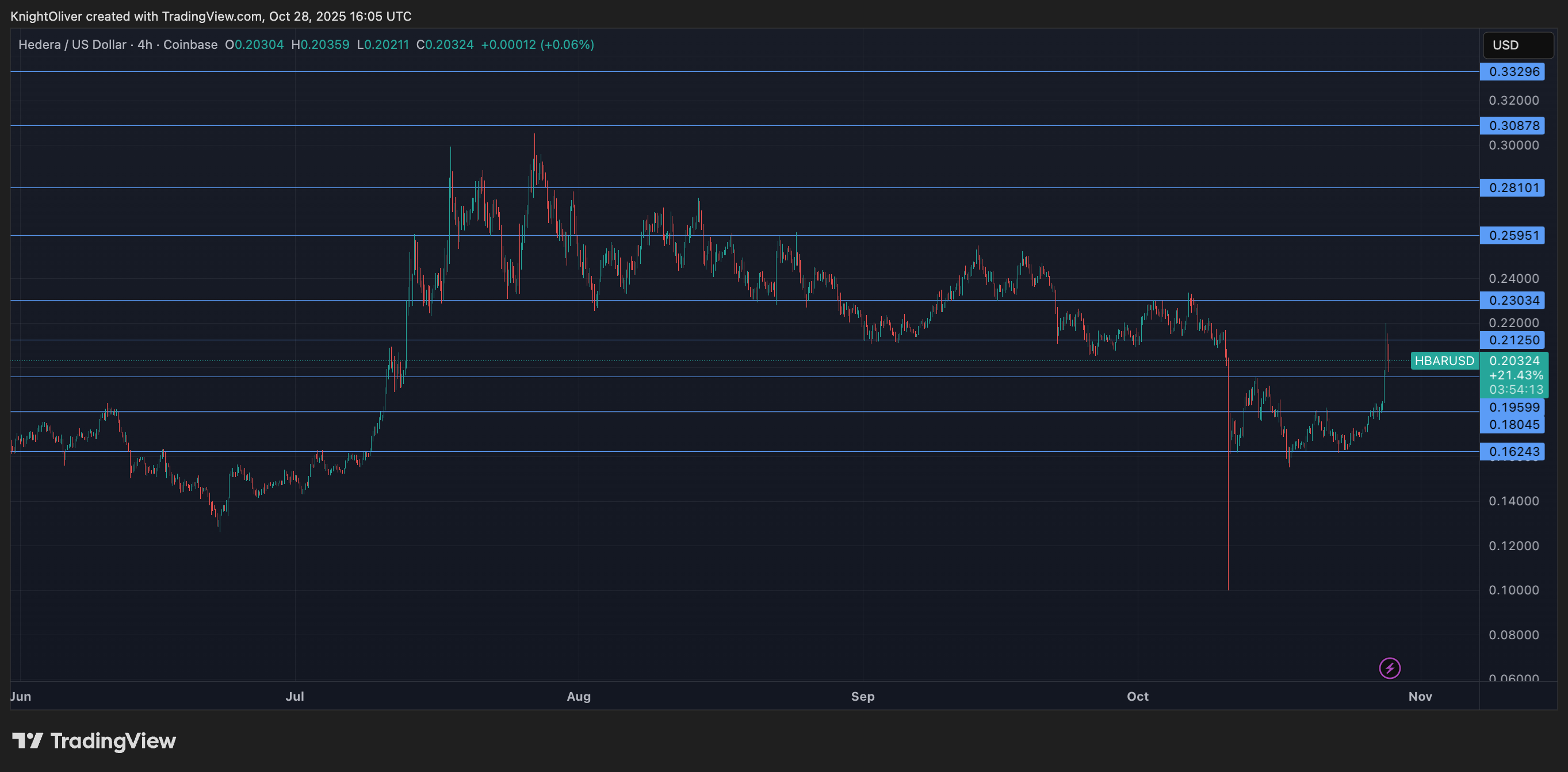Open the USD currency dropdown

[x=1517, y=45]
